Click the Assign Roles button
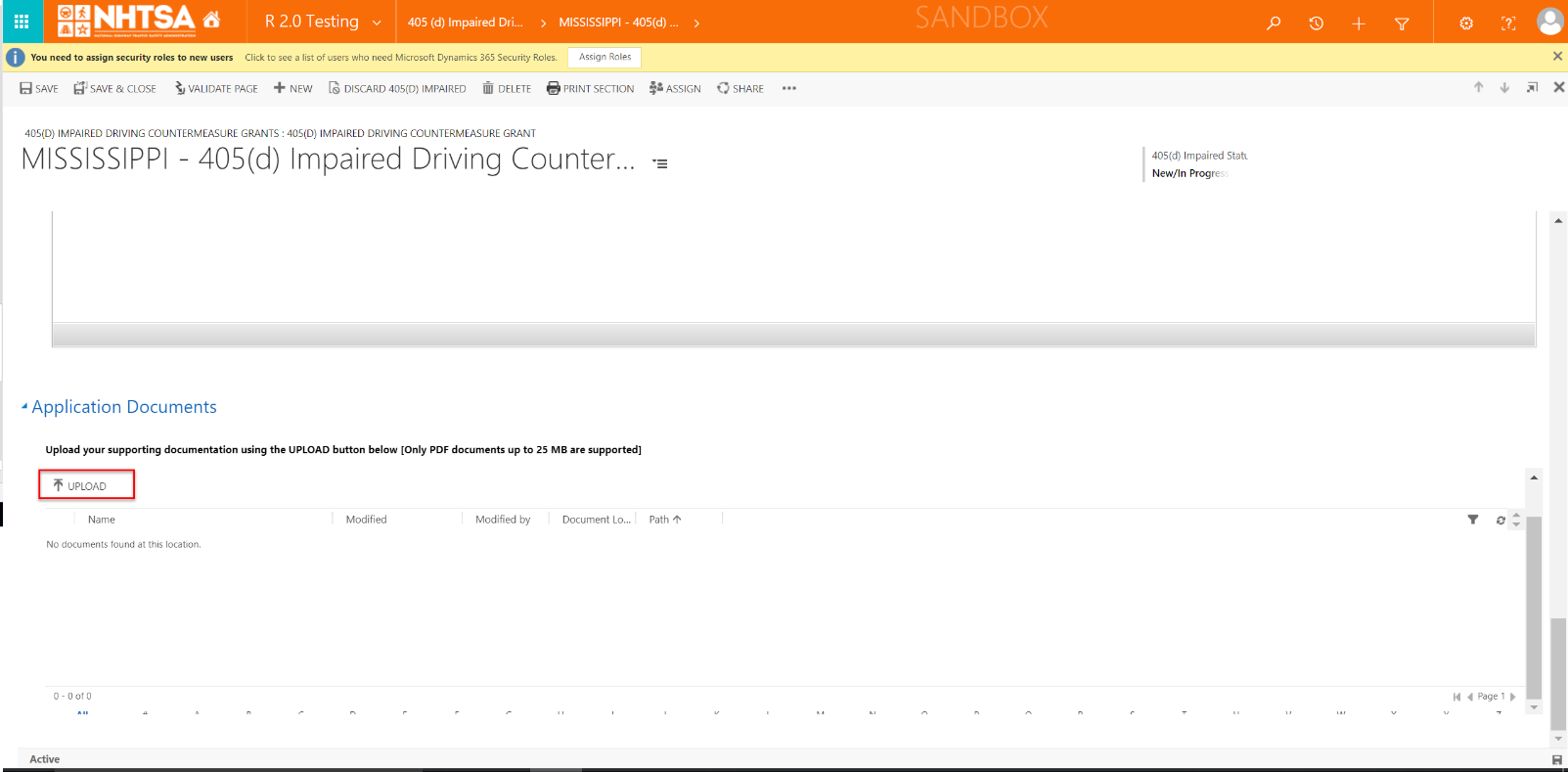 (605, 58)
